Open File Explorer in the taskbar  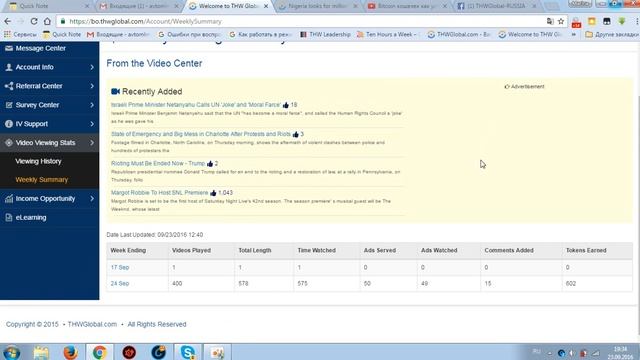pos(41,352)
